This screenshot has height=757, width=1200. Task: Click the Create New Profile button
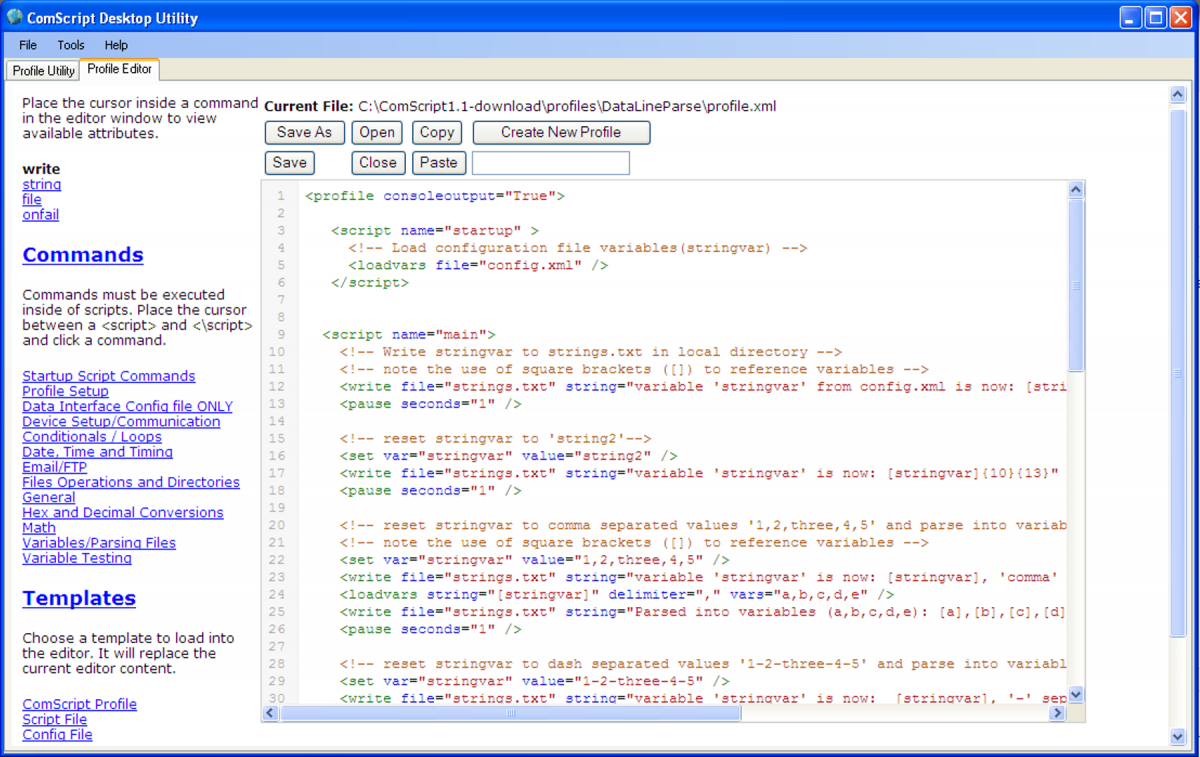tap(561, 132)
